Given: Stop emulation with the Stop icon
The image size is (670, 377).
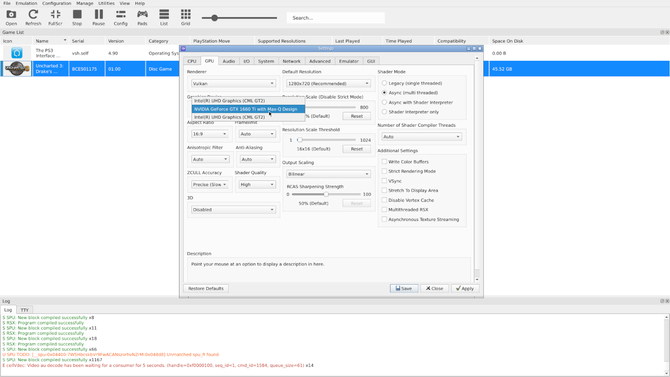Looking at the screenshot, I should [x=77, y=18].
